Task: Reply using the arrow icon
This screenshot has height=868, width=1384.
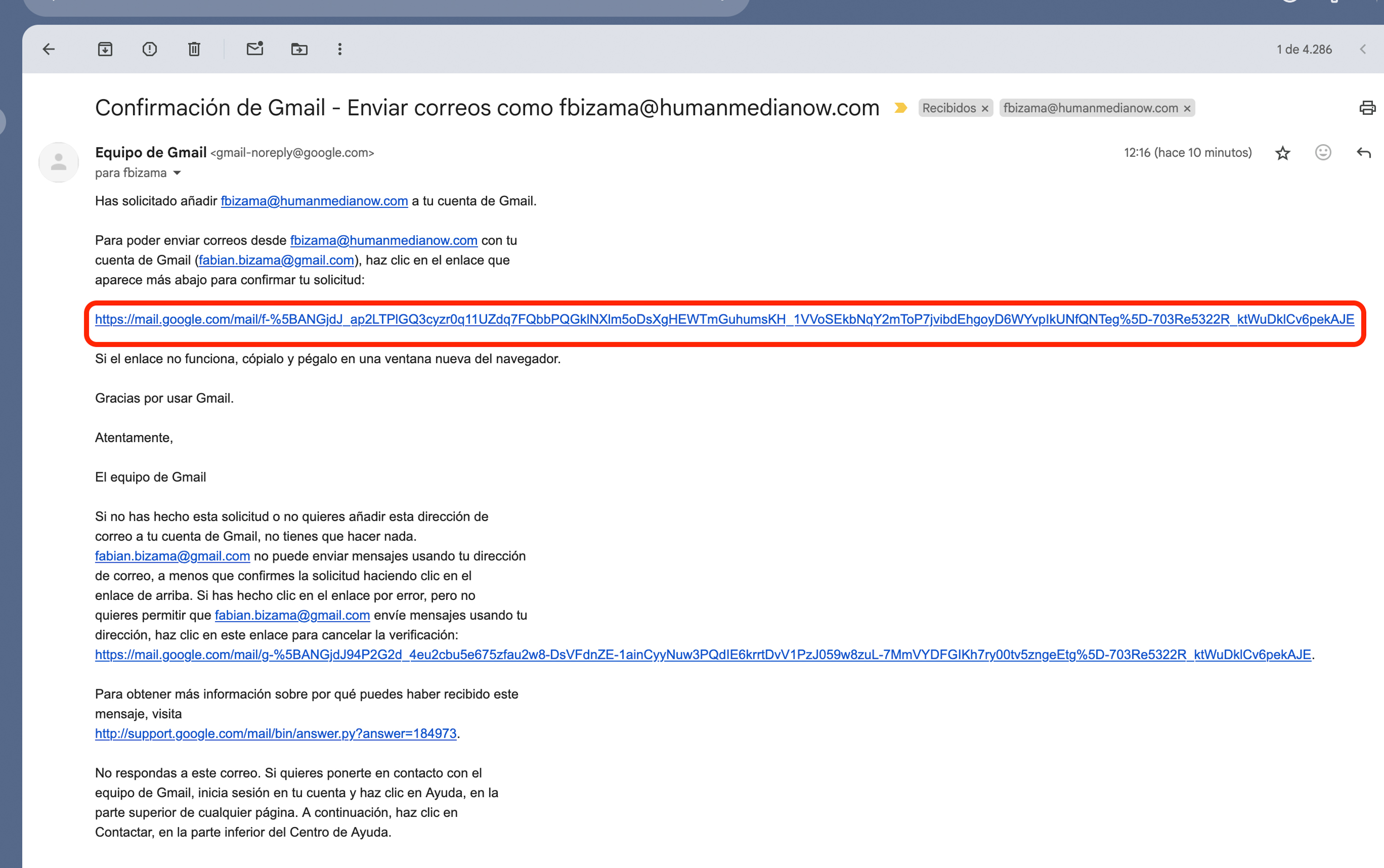Action: click(x=1363, y=153)
